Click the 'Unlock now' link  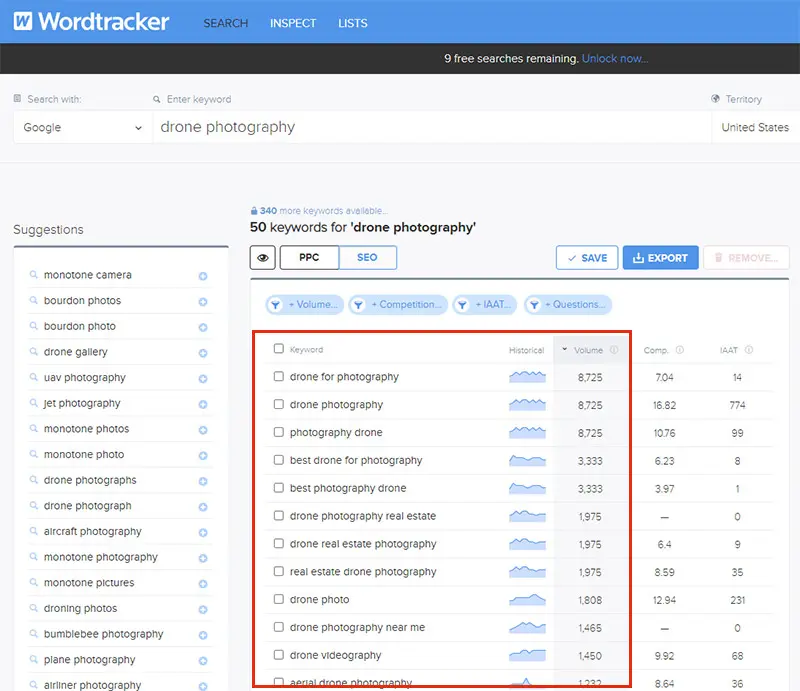tap(615, 59)
